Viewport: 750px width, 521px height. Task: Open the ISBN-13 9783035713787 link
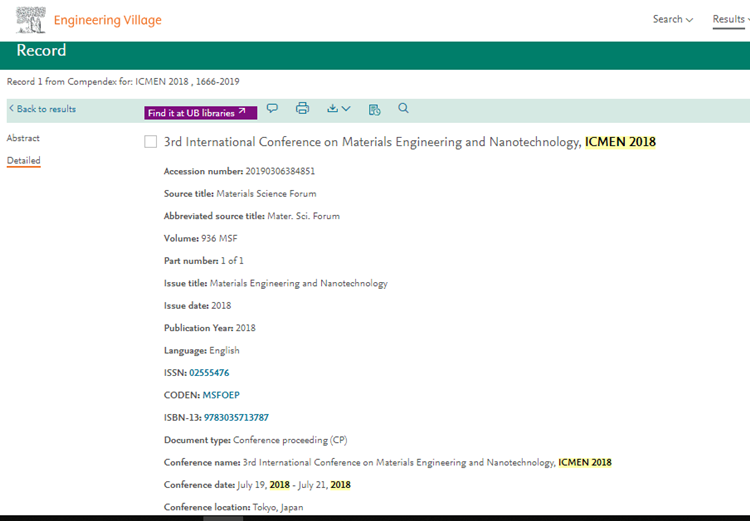236,417
